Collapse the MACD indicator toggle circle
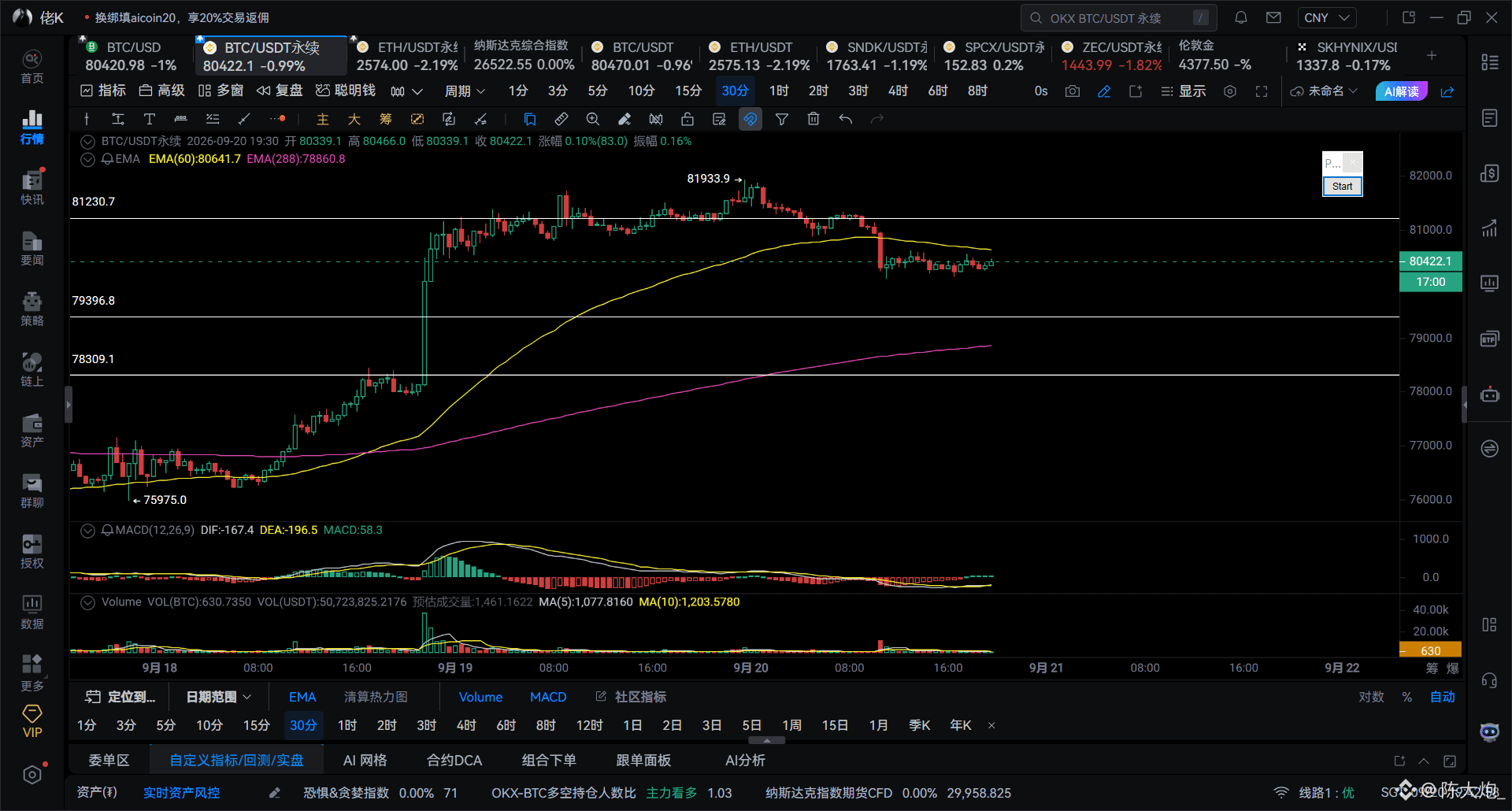 (88, 531)
